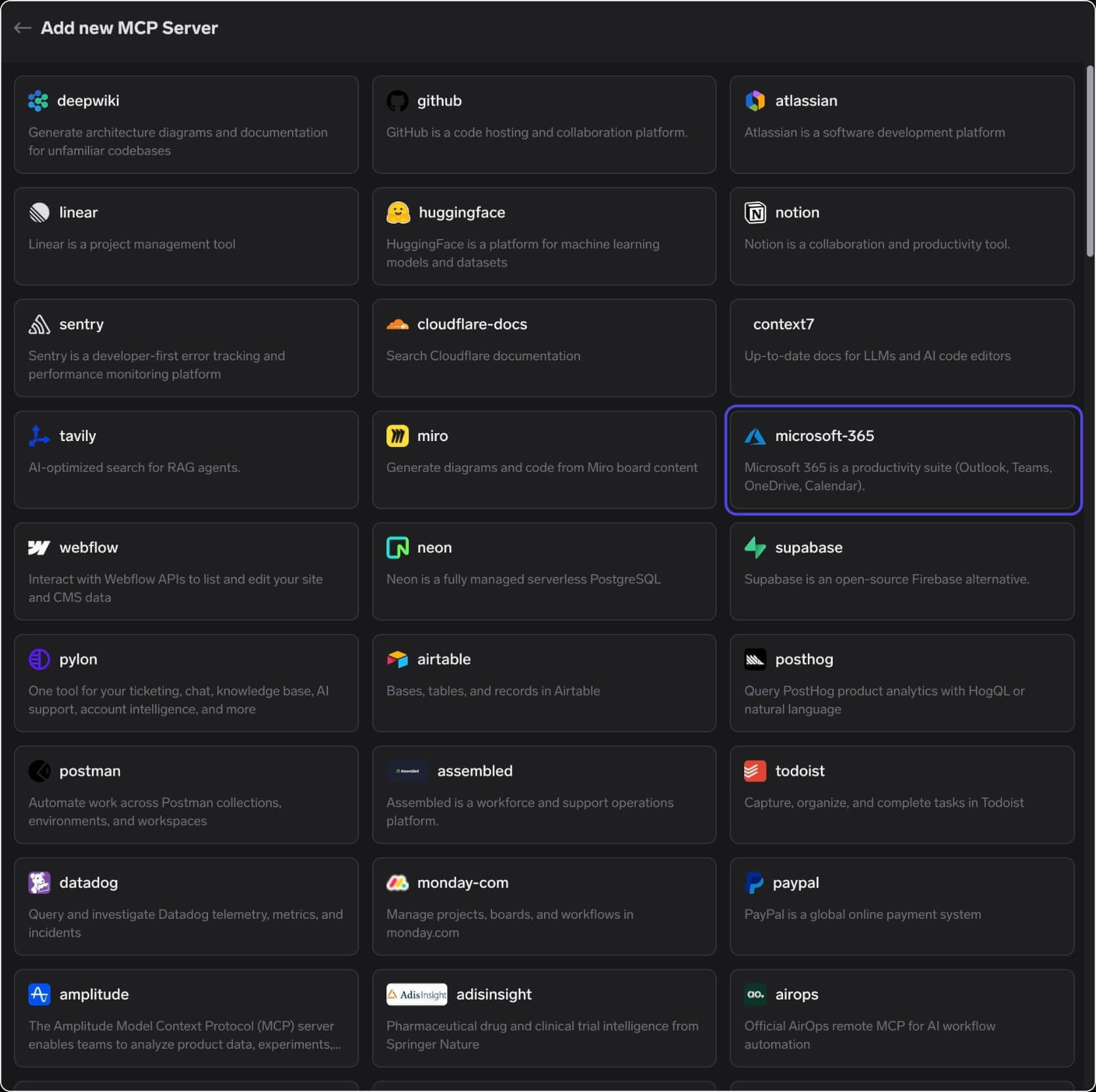Click the posthog server title
The height and width of the screenshot is (1092, 1096).
pyautogui.click(x=804, y=659)
